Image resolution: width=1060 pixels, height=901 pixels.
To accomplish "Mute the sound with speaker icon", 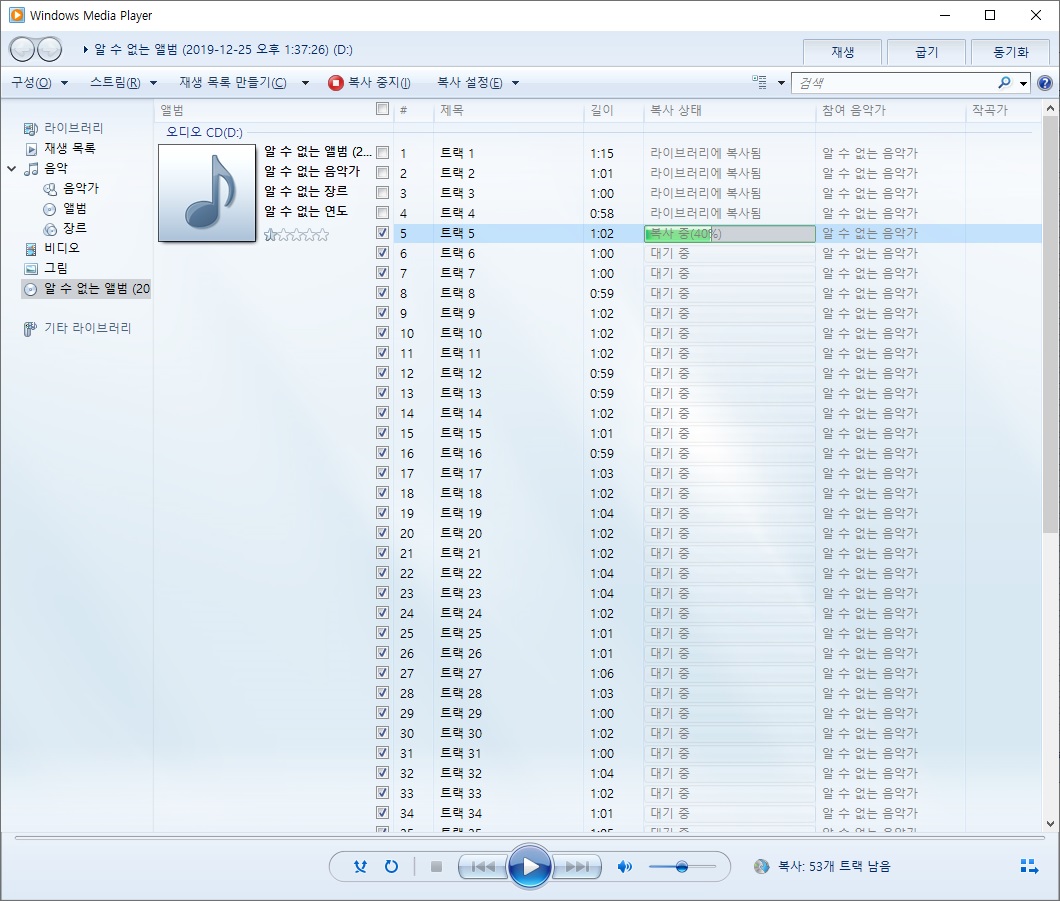I will pos(625,866).
